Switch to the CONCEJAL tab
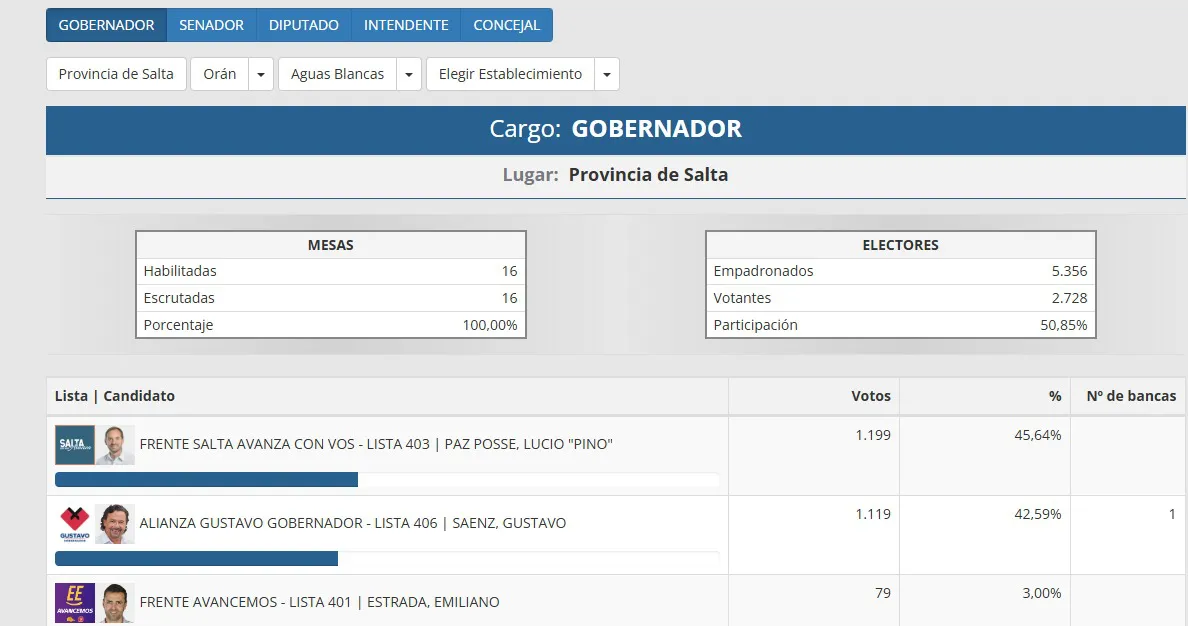The width and height of the screenshot is (1188, 626). tap(506, 24)
